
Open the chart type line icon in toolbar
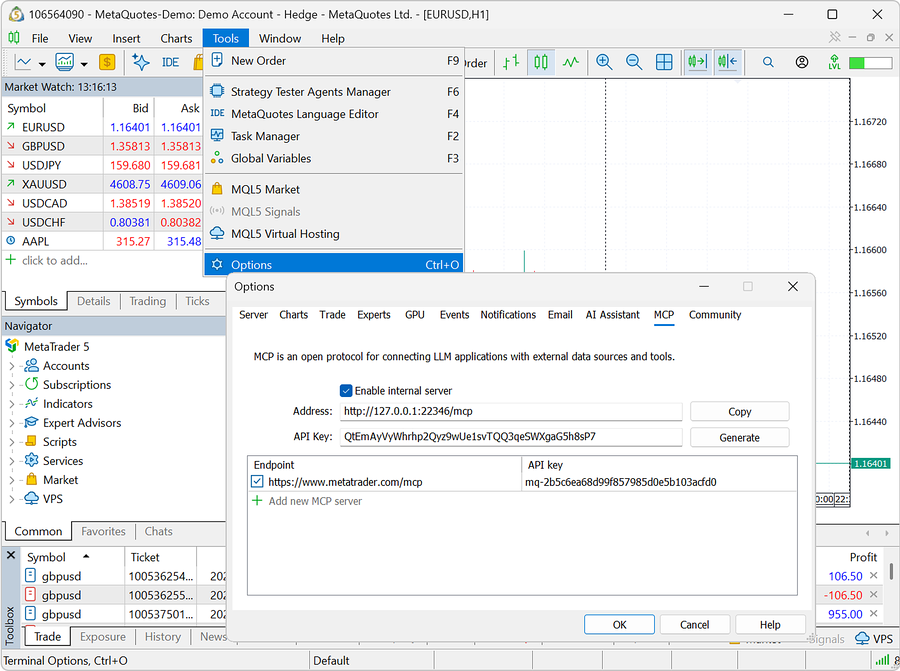coord(23,62)
